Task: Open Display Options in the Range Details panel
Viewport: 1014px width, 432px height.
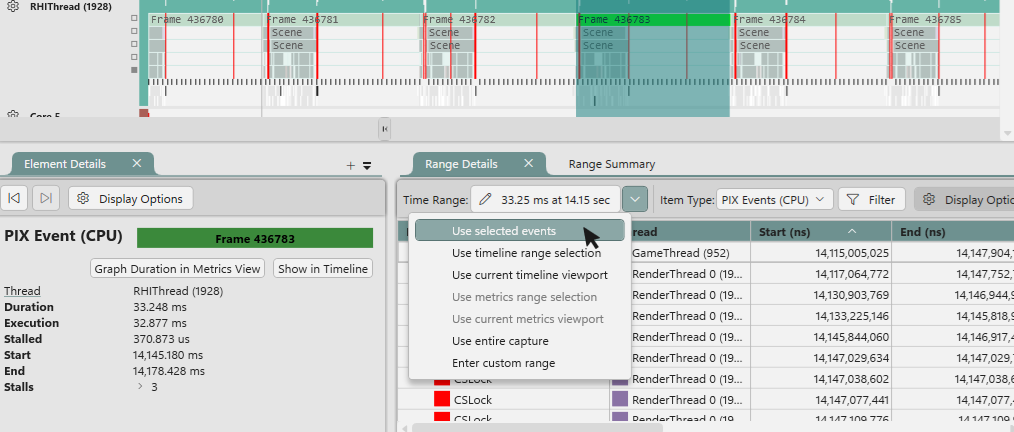Action: [964, 200]
